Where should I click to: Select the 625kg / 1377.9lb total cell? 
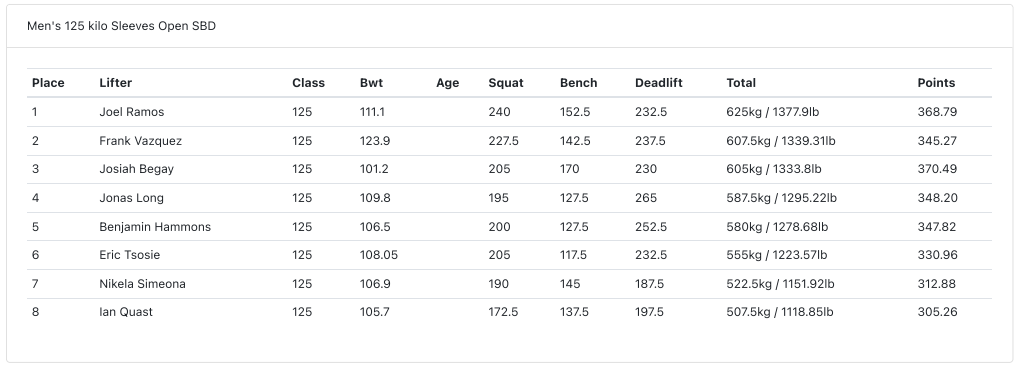tap(772, 112)
